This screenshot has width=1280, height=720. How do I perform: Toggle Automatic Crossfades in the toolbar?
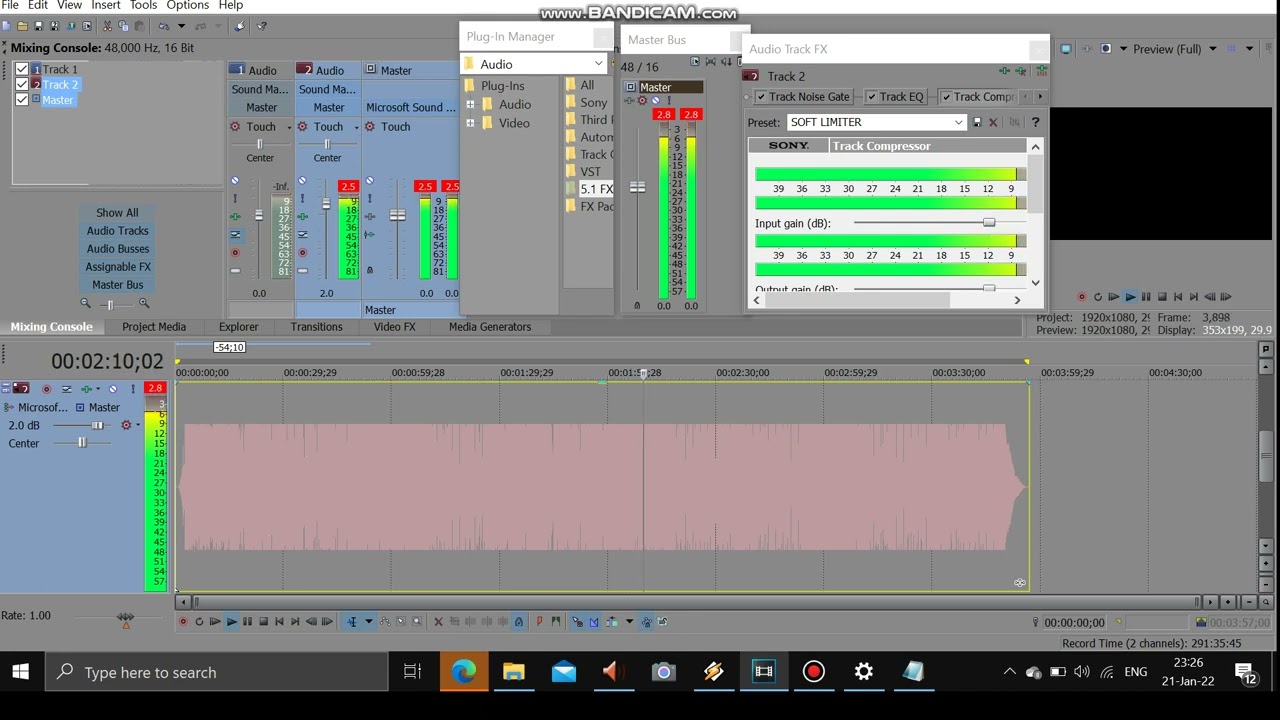(x=594, y=622)
